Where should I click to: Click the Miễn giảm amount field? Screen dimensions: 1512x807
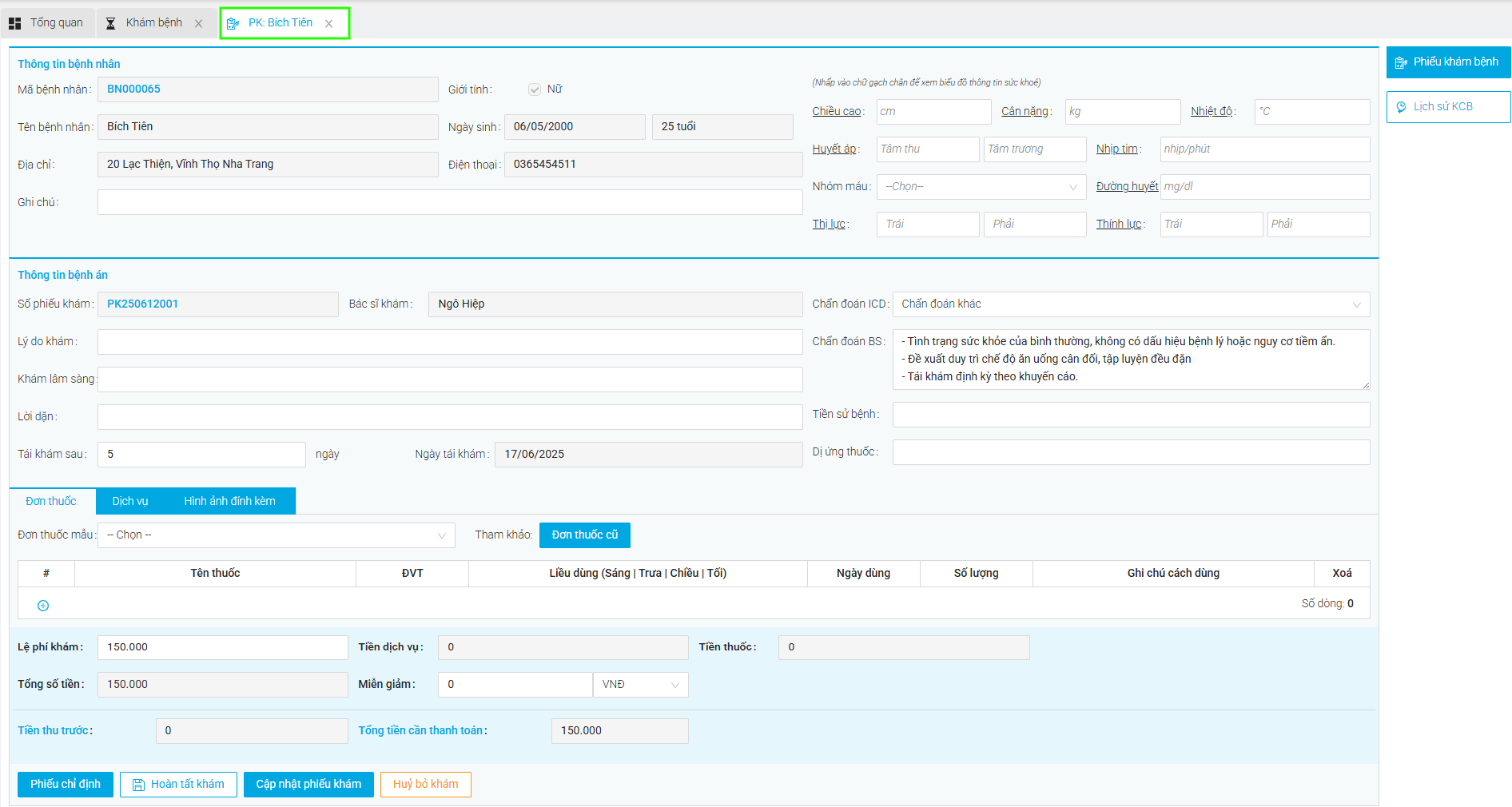tap(515, 685)
